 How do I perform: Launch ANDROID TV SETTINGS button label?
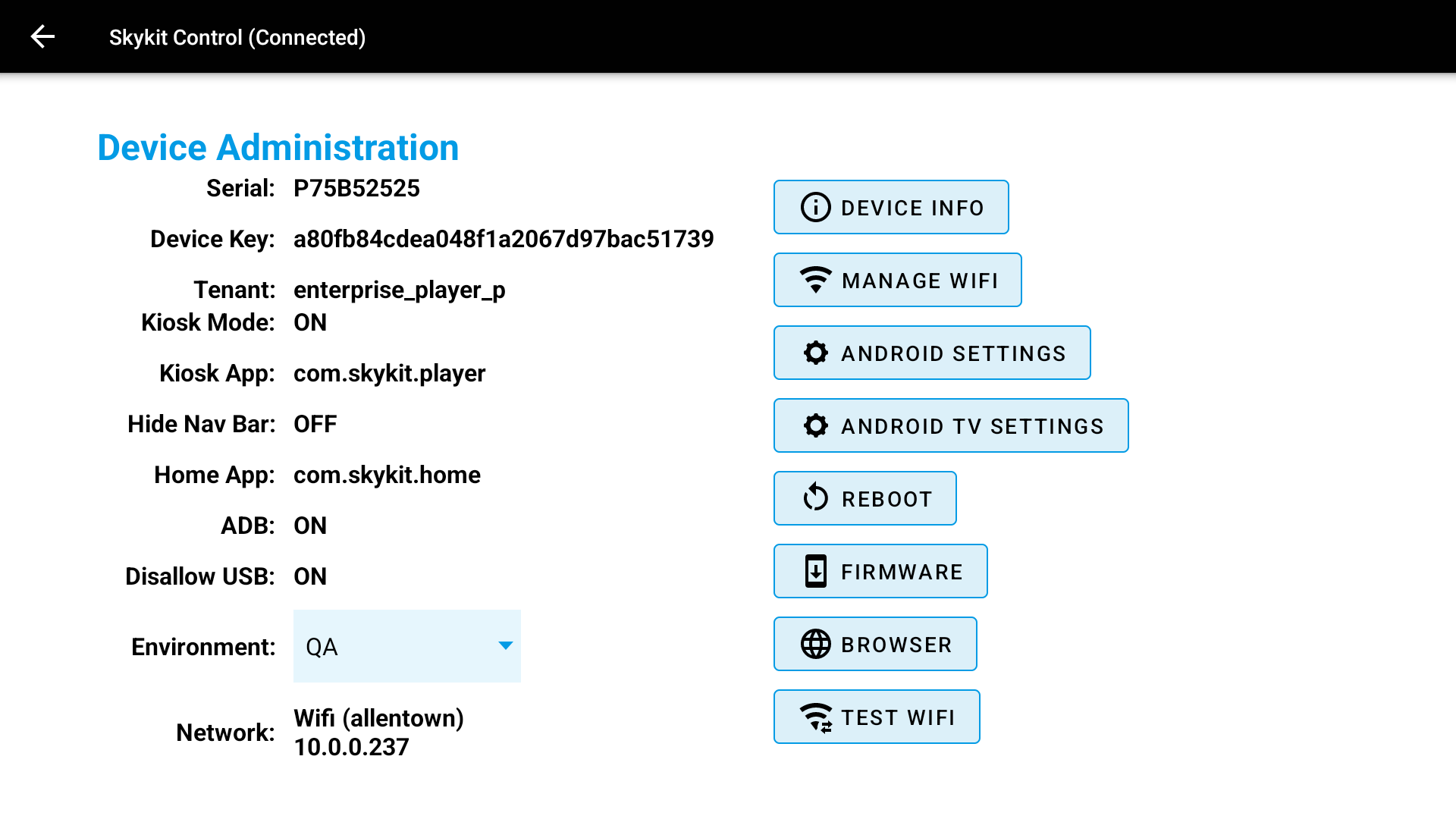click(972, 426)
